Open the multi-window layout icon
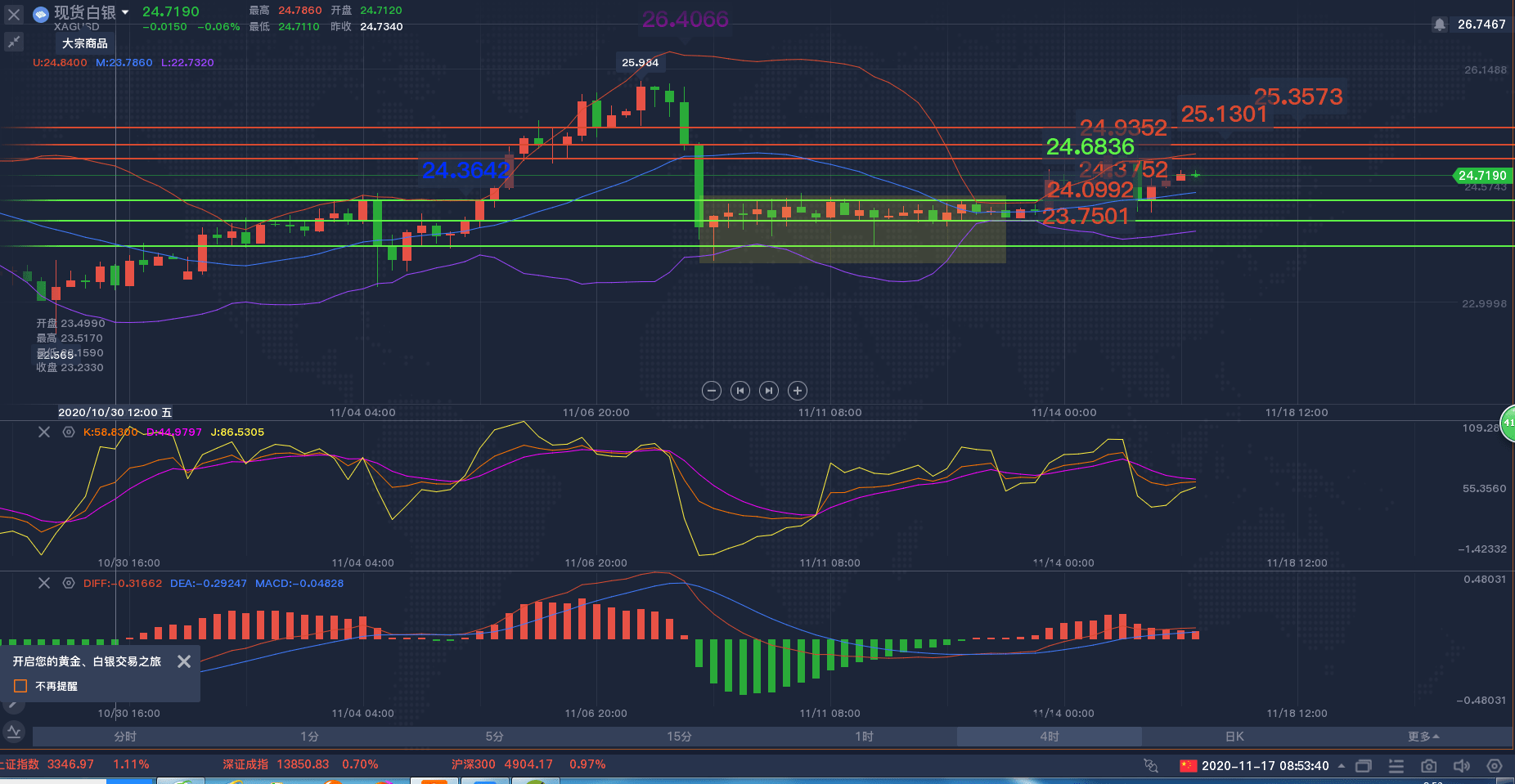The image size is (1515, 784). pyautogui.click(x=1364, y=766)
